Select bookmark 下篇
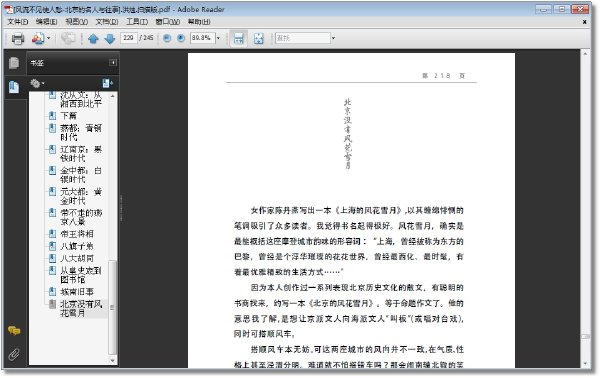 coord(68,116)
